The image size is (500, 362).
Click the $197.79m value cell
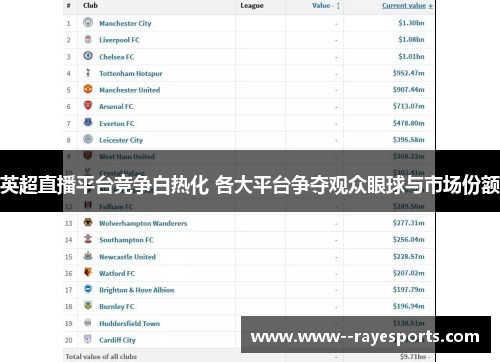409,289
